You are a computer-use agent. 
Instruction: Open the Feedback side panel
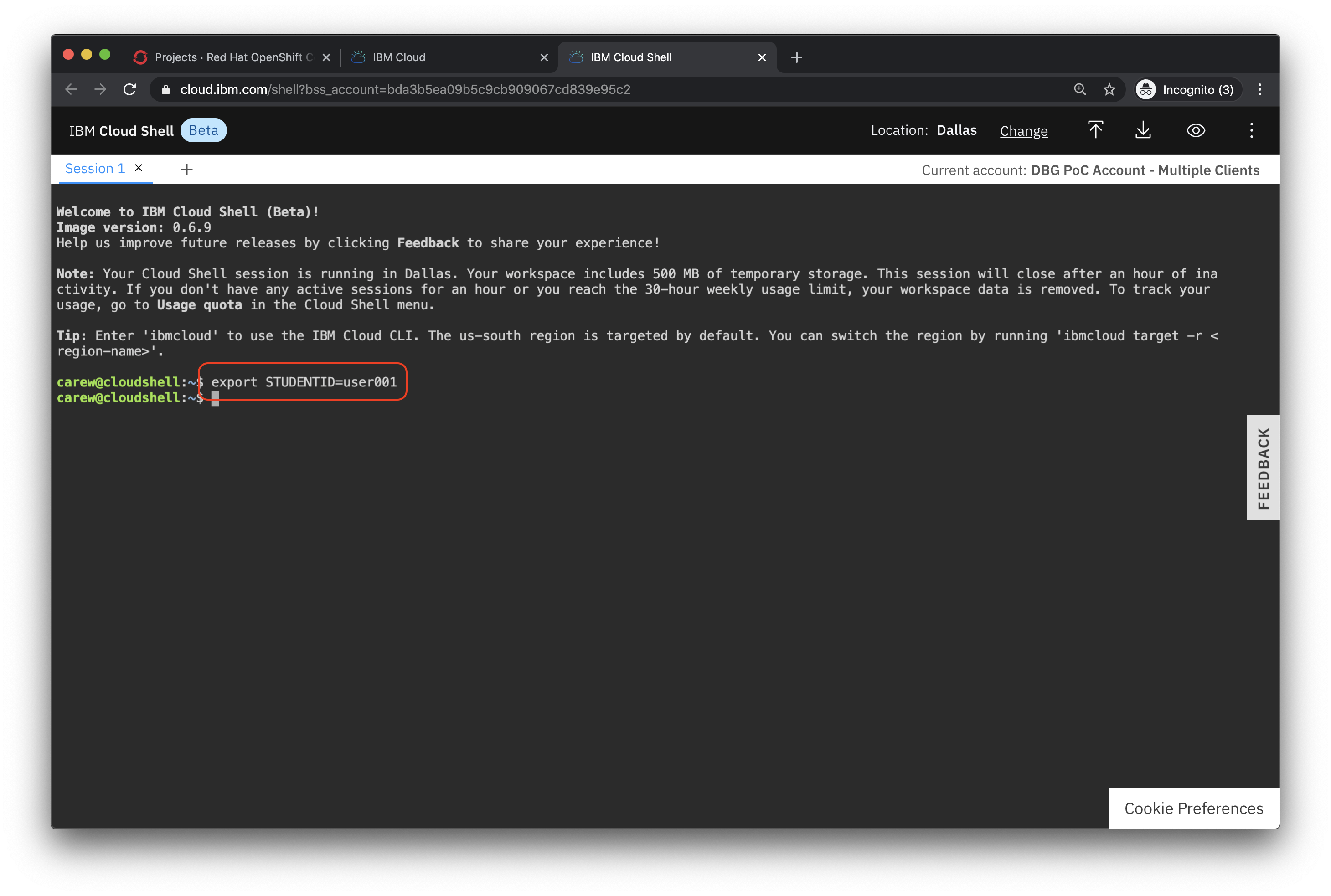[1263, 468]
